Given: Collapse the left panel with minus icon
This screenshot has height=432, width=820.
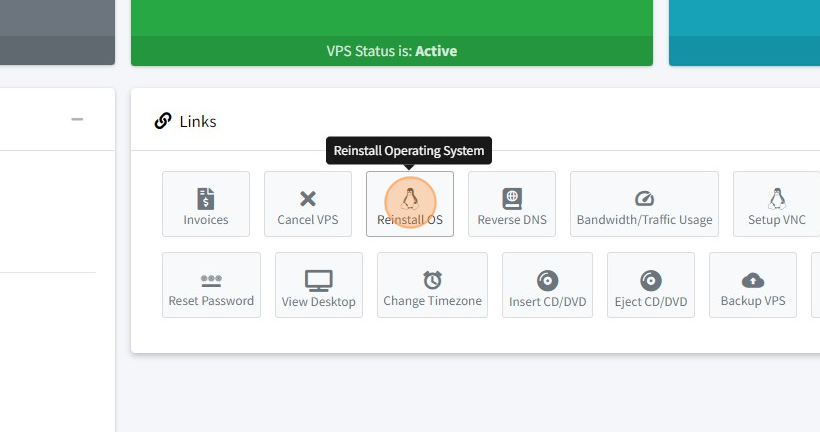Looking at the screenshot, I should [77, 119].
